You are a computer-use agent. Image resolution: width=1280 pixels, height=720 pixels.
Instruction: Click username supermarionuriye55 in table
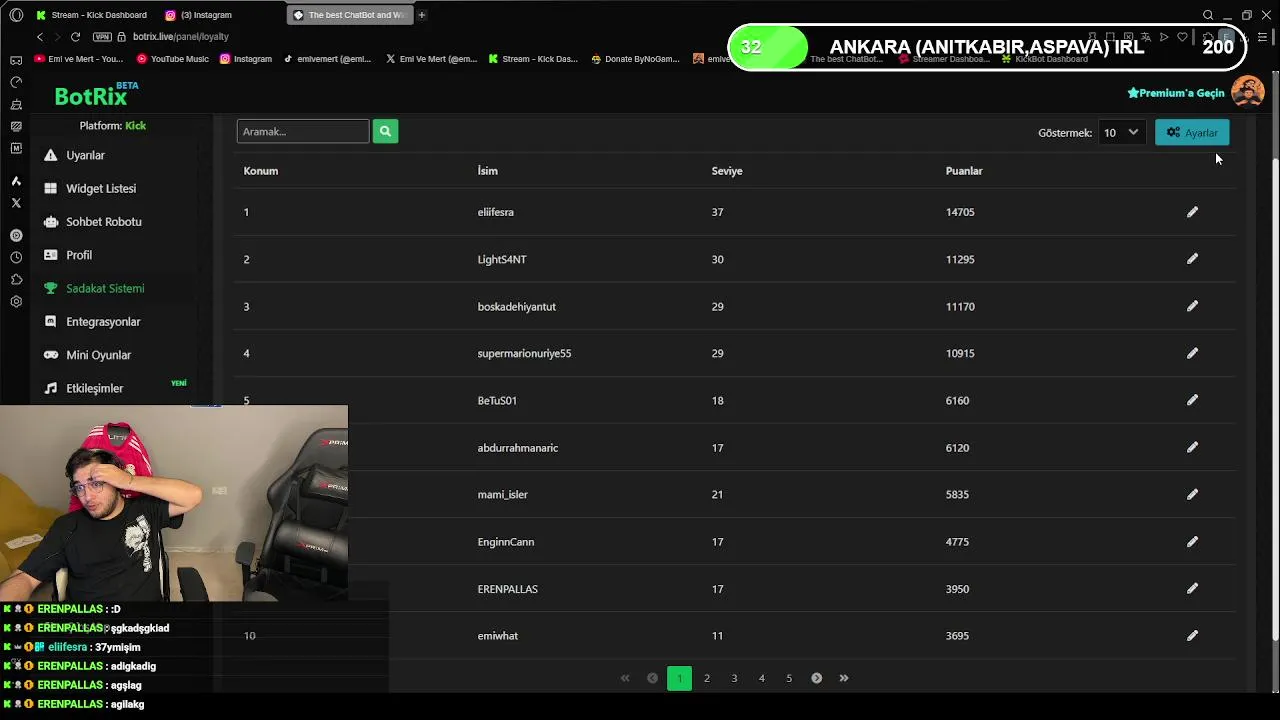pyautogui.click(x=524, y=353)
